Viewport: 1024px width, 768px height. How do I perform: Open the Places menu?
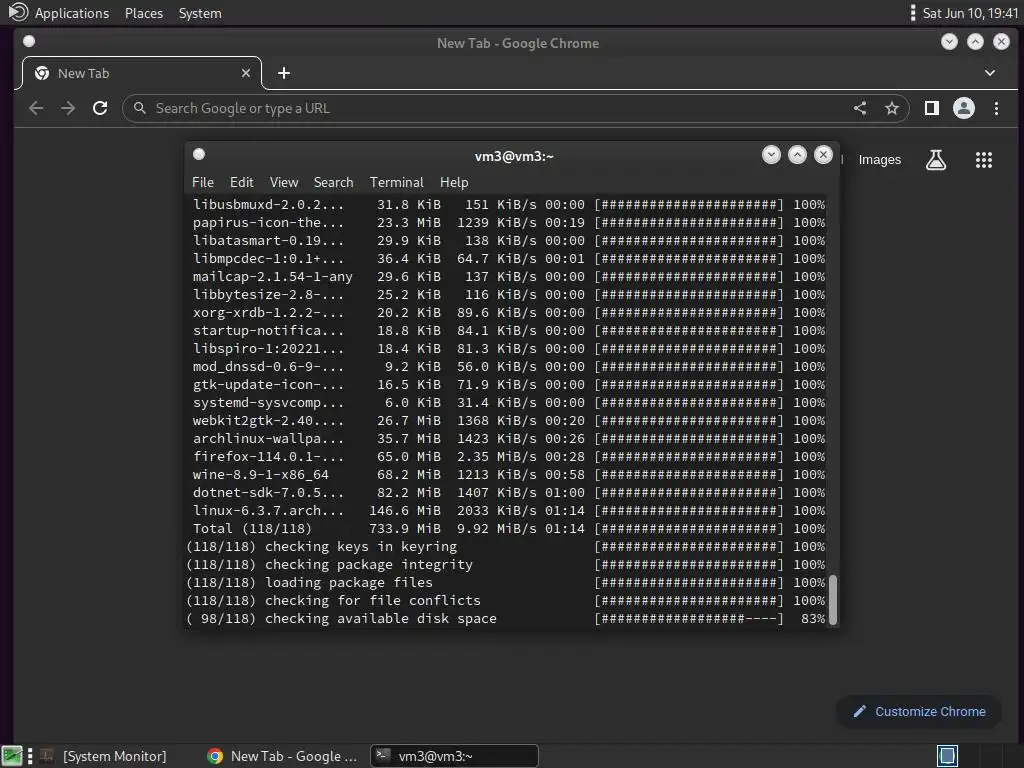(144, 13)
